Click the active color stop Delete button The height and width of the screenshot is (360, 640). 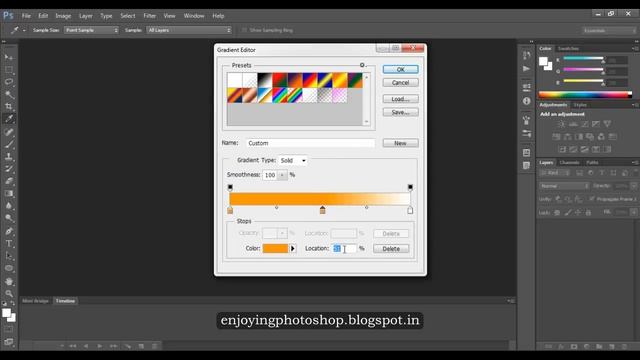pyautogui.click(x=391, y=249)
